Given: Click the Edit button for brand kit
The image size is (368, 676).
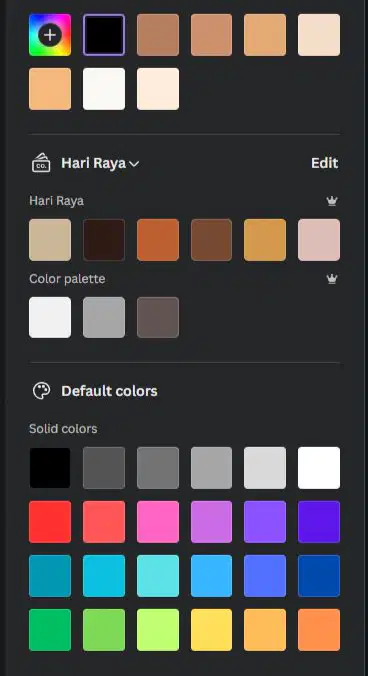Looking at the screenshot, I should click(324, 163).
